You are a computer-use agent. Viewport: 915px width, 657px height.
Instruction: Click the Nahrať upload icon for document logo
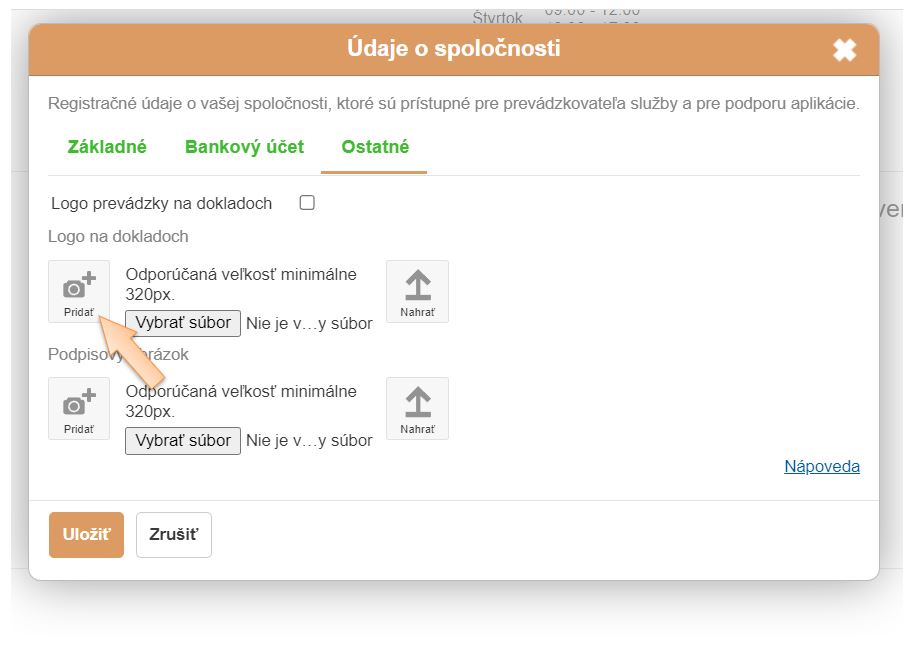pos(417,291)
